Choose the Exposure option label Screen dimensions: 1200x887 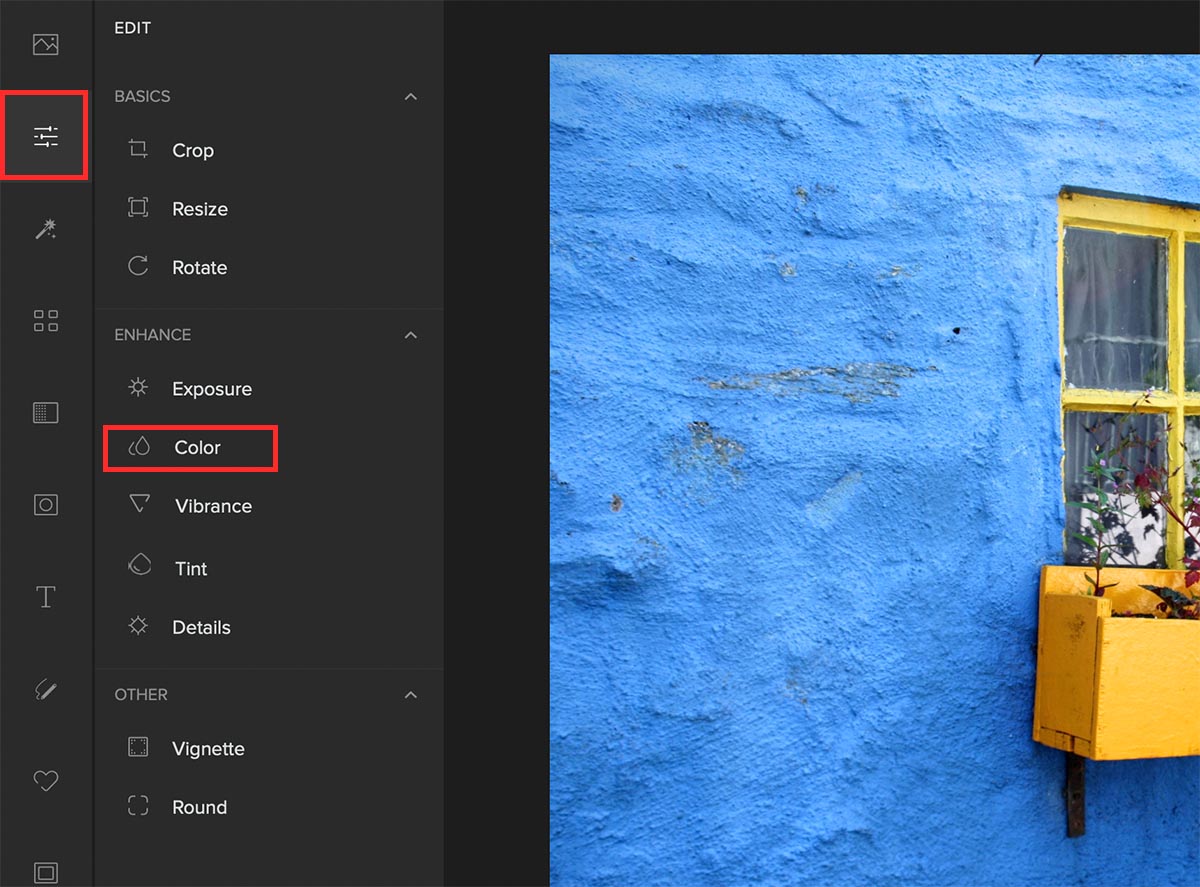(x=212, y=389)
